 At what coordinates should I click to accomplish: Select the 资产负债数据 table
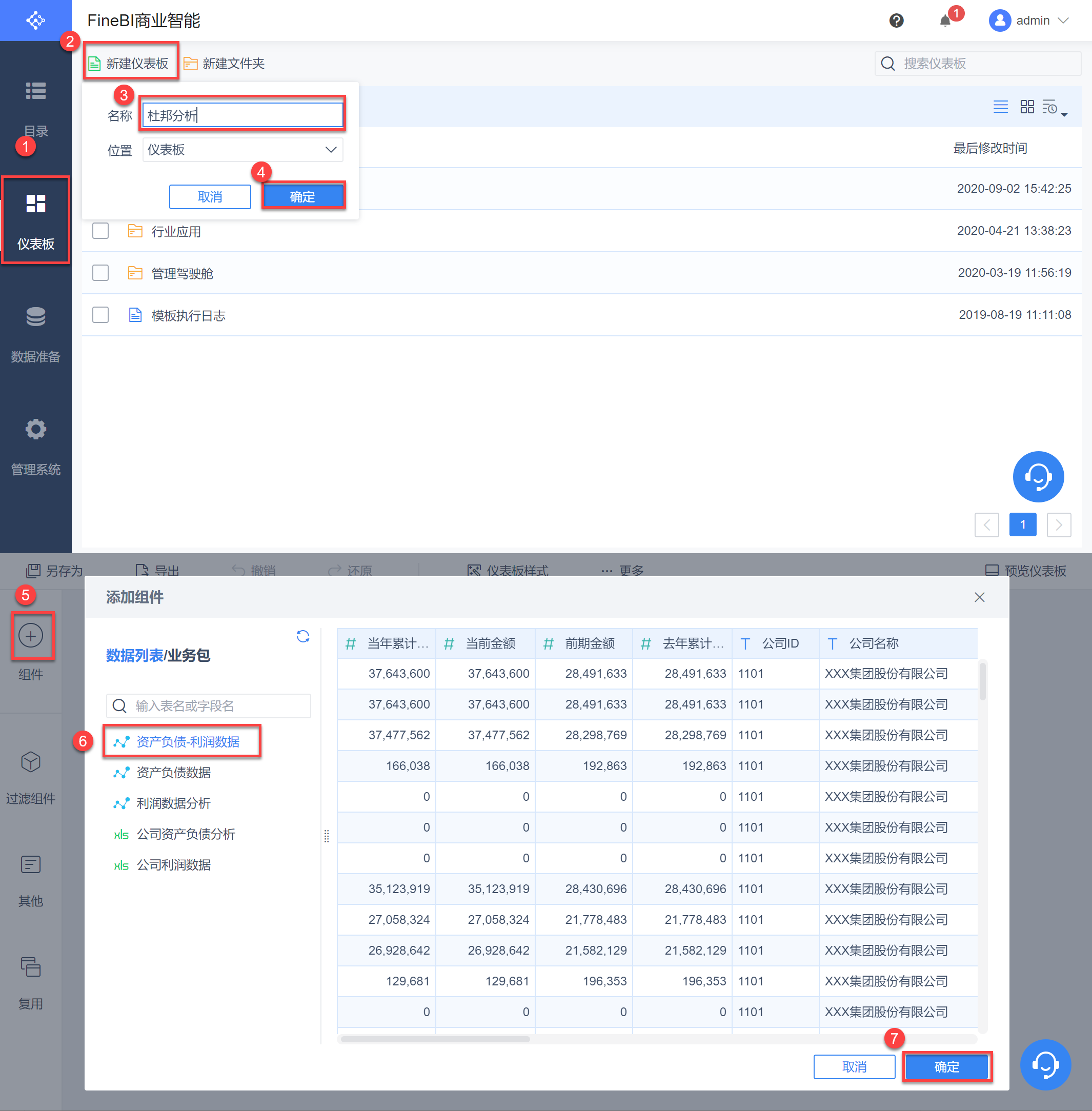click(173, 773)
